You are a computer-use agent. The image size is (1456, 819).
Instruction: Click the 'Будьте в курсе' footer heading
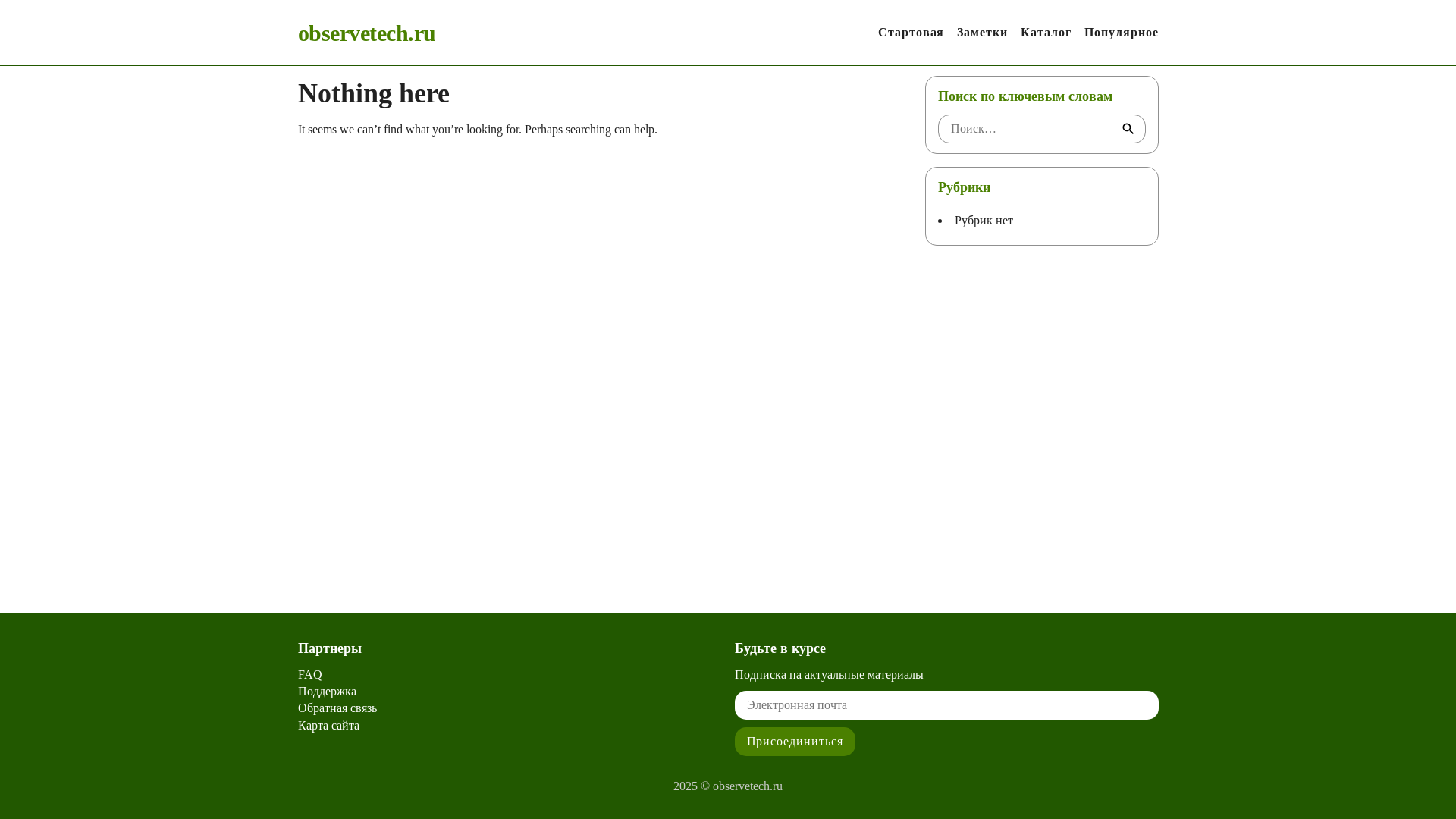pyautogui.click(x=780, y=648)
